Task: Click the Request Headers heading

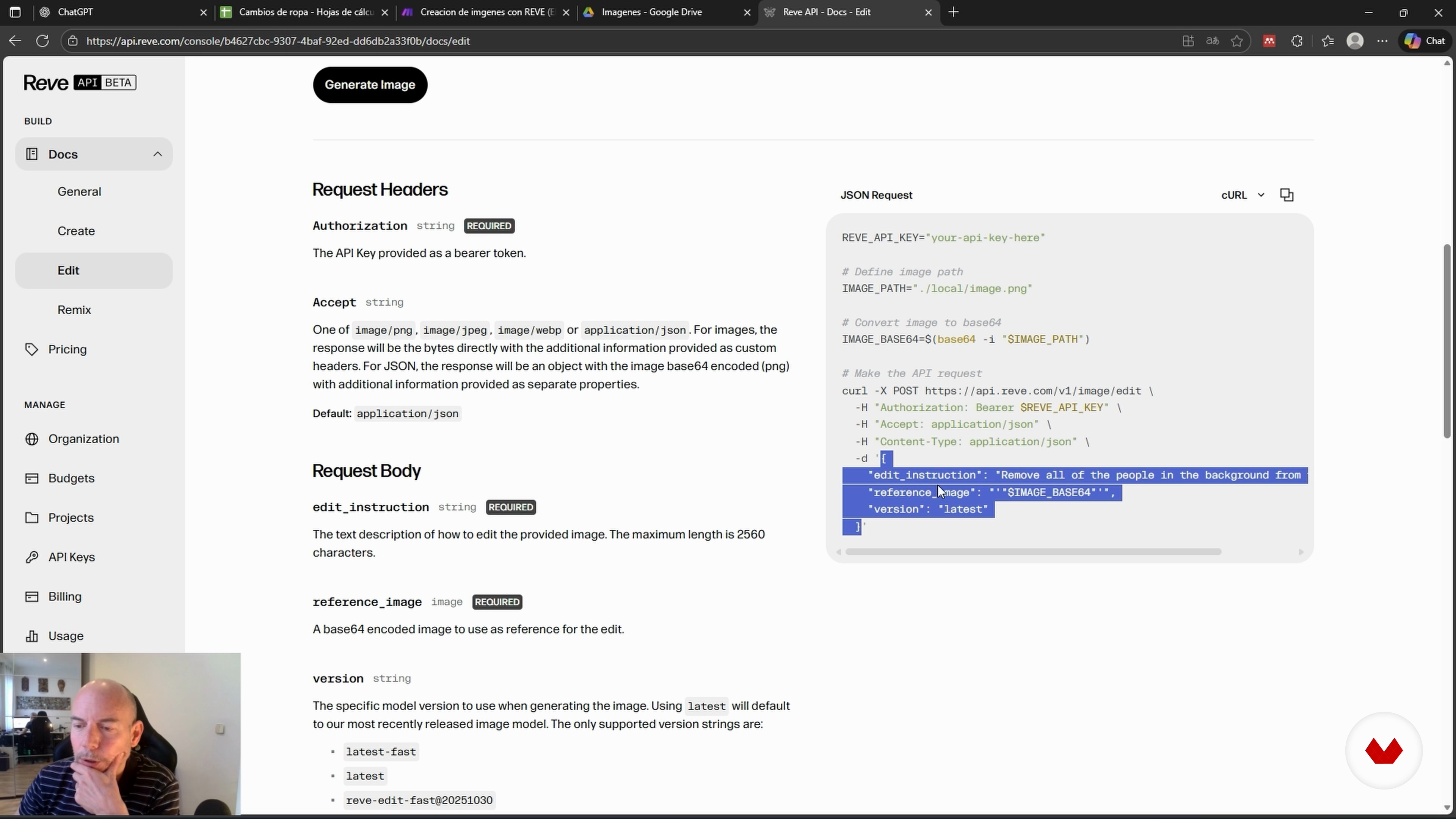Action: pyautogui.click(x=380, y=190)
